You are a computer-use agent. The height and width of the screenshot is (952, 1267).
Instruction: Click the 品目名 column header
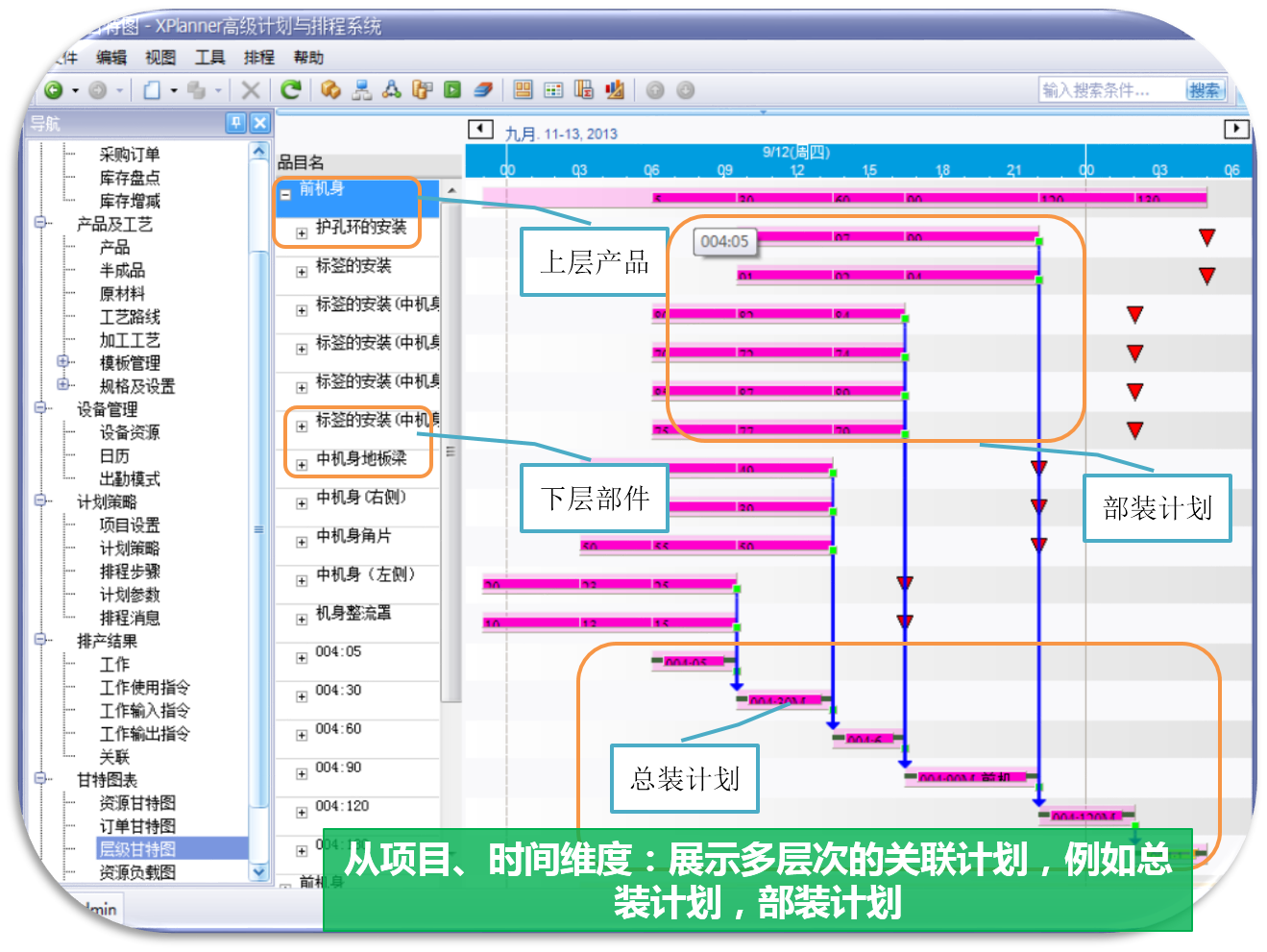pos(301,162)
